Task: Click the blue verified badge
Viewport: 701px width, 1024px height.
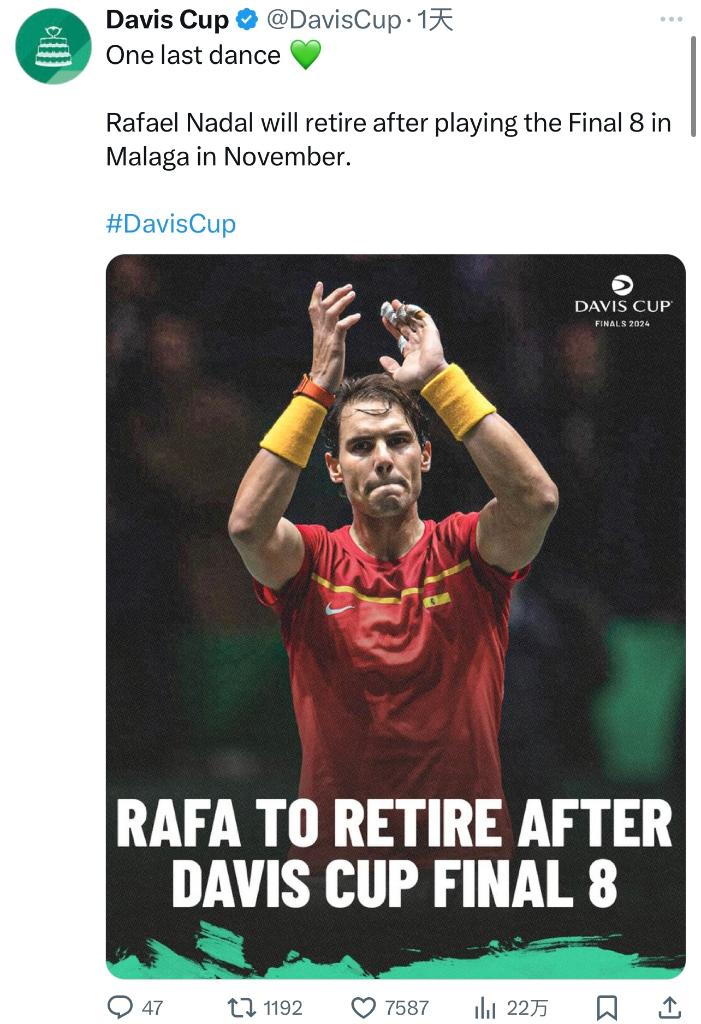Action: point(247,20)
